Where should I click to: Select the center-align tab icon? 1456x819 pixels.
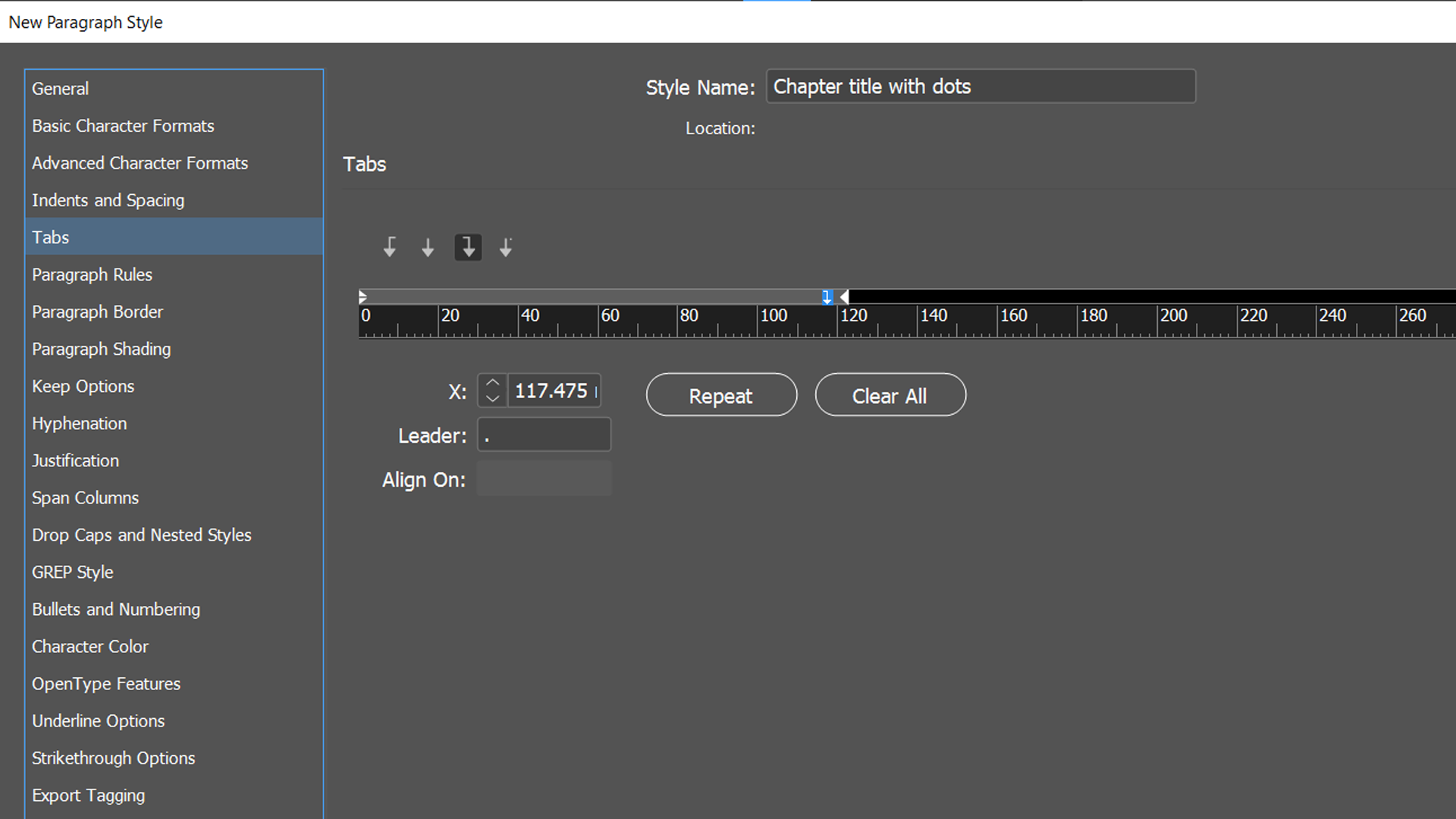point(428,248)
